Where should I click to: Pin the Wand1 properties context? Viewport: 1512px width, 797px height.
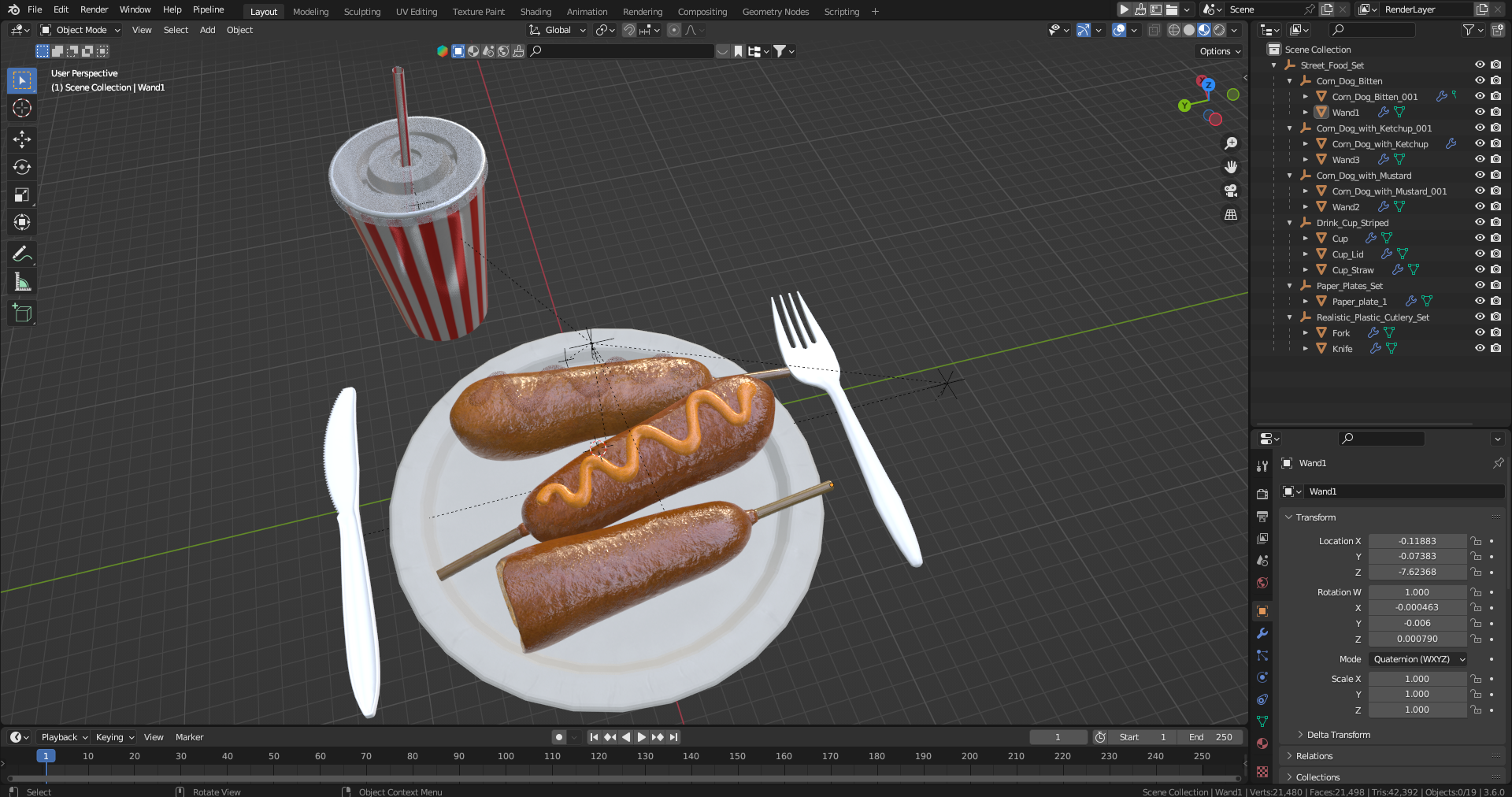[1498, 463]
